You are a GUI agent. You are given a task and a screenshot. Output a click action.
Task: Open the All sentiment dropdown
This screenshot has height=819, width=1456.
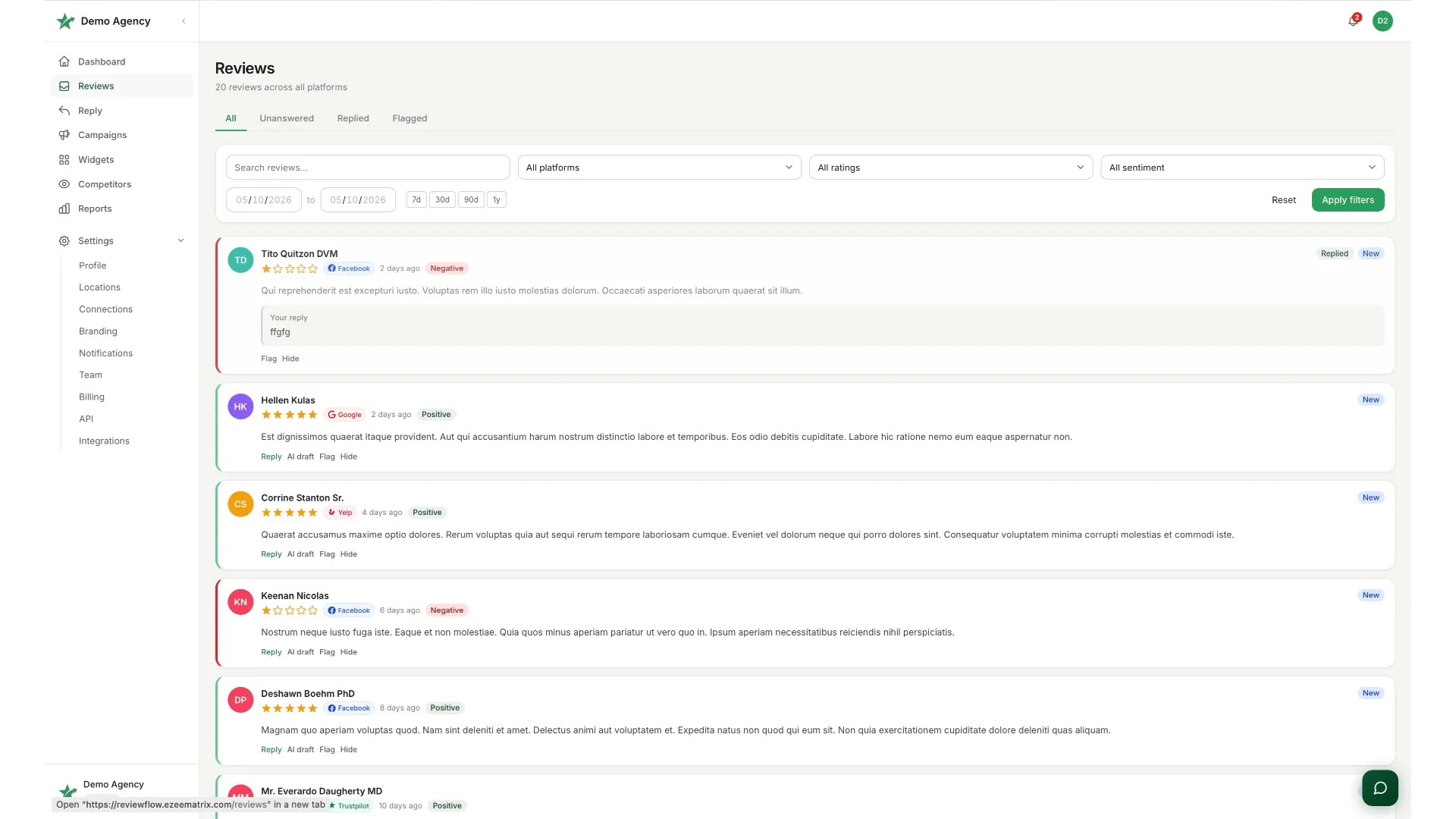[1242, 168]
